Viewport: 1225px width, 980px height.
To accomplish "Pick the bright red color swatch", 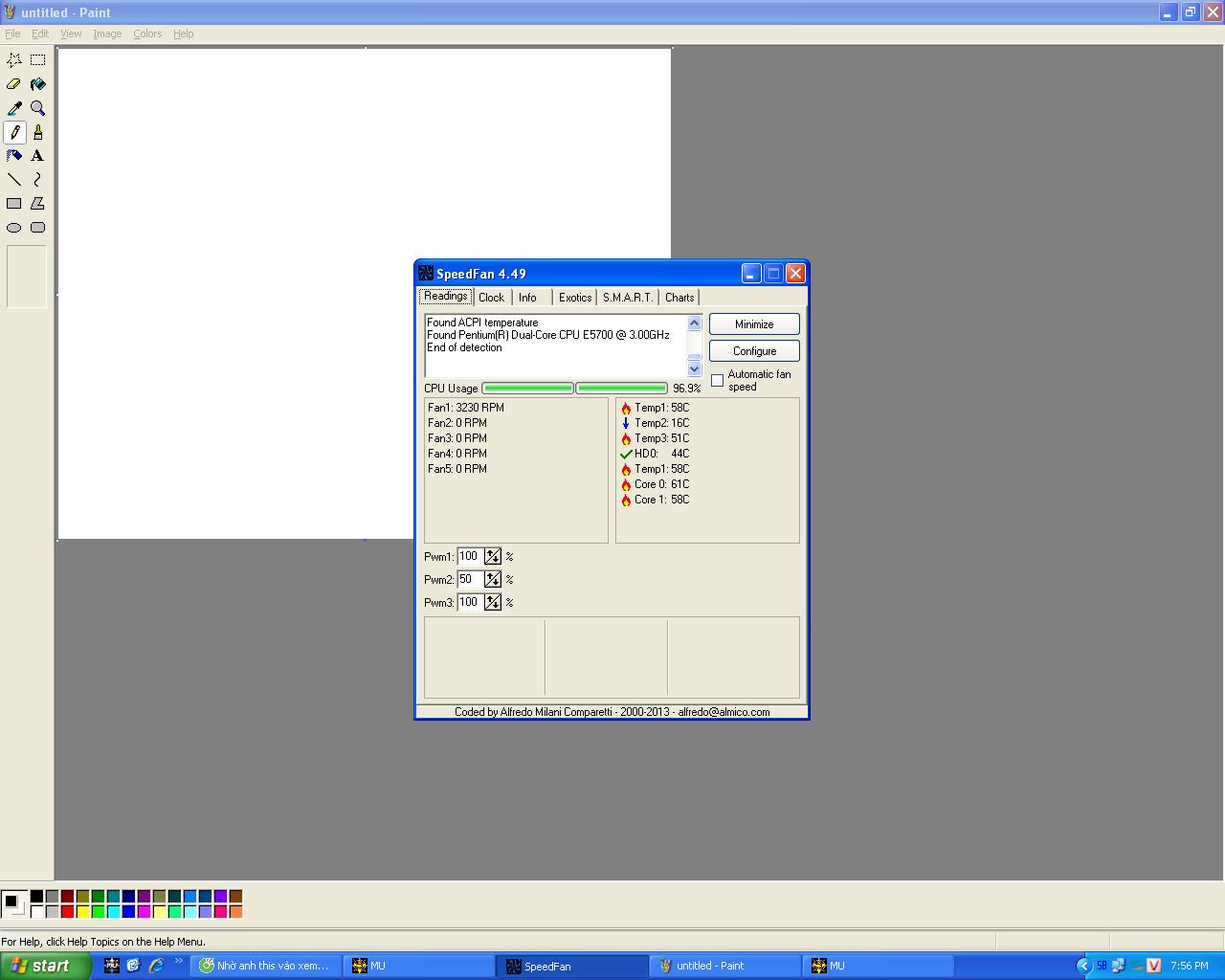I will [x=67, y=912].
